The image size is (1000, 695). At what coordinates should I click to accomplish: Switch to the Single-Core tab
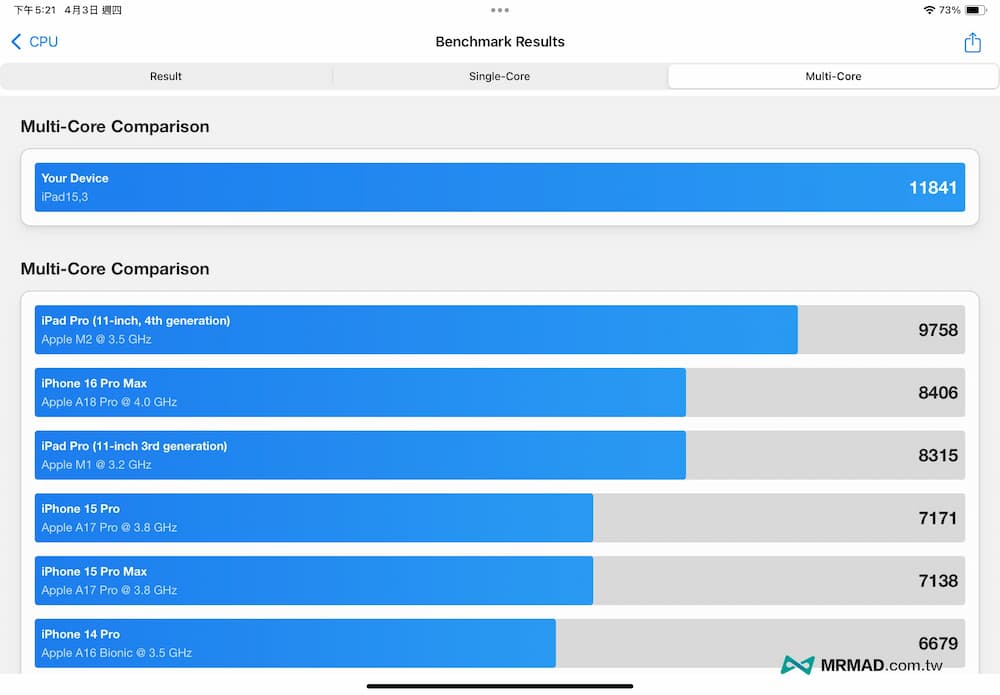pyautogui.click(x=499, y=77)
